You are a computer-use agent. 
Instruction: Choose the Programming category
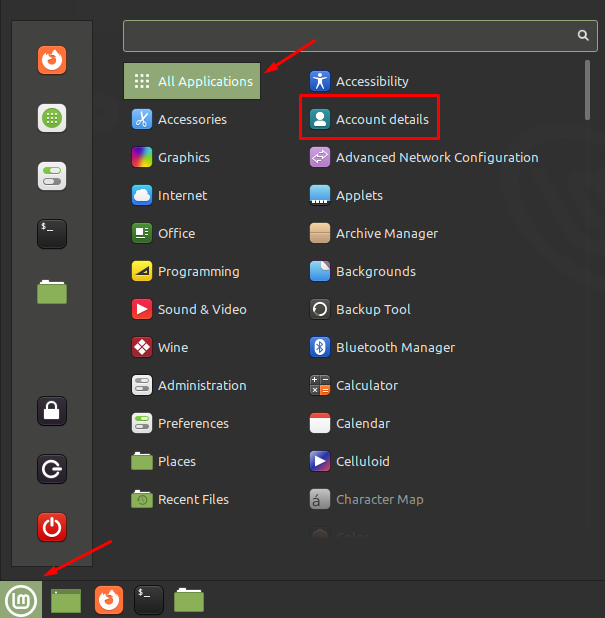(198, 271)
